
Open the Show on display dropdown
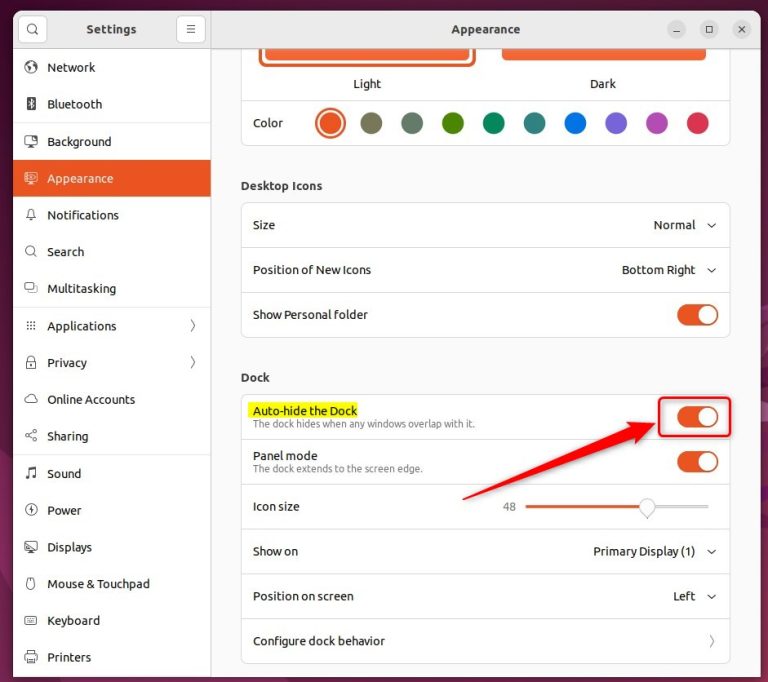pos(655,552)
